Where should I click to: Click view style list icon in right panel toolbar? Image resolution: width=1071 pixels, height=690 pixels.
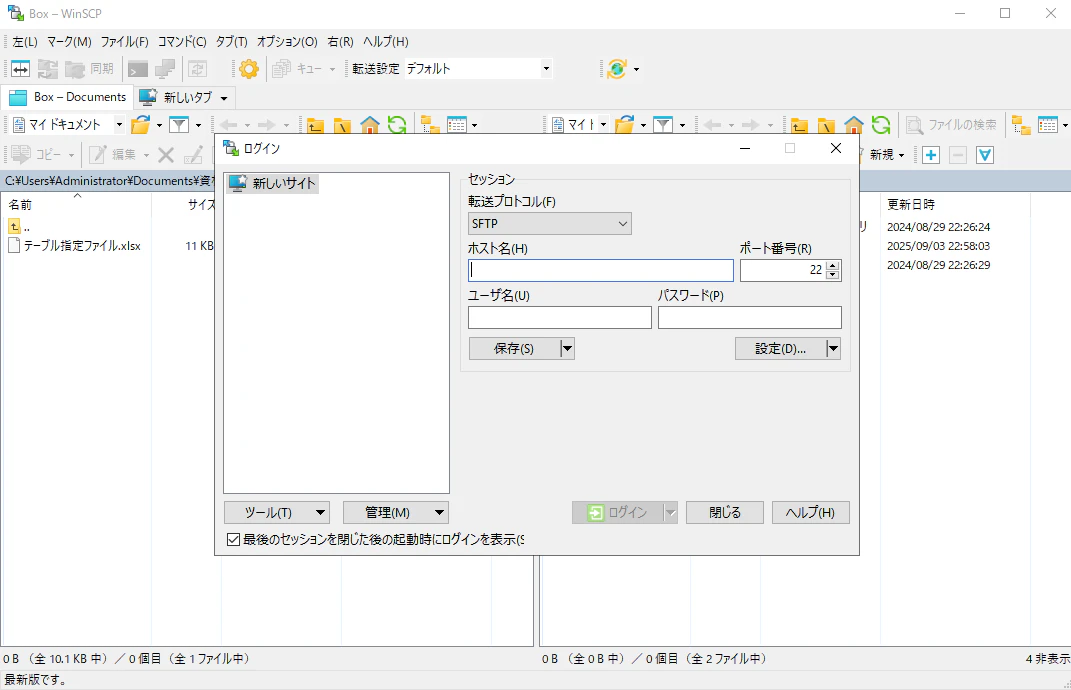click(1047, 124)
